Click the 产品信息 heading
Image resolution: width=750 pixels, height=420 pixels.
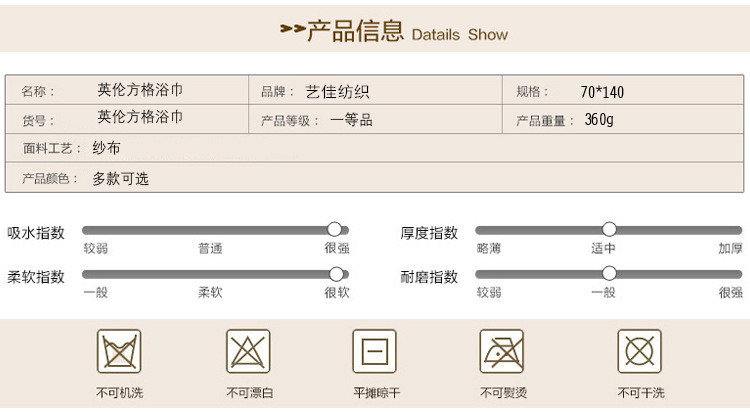pos(355,31)
